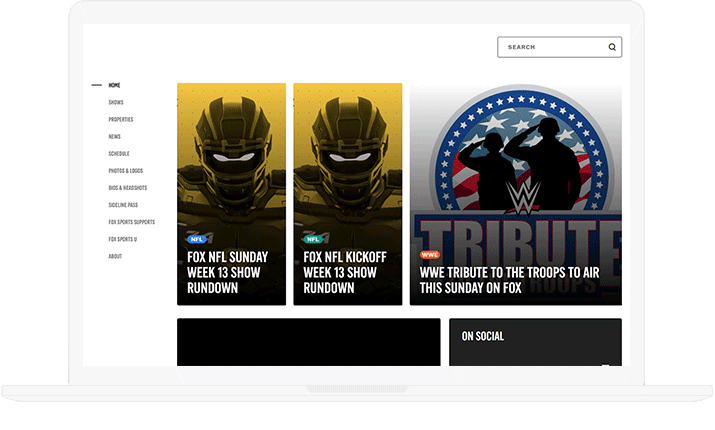Navigate to Schedule page
The width and height of the screenshot is (715, 430).
(x=119, y=153)
